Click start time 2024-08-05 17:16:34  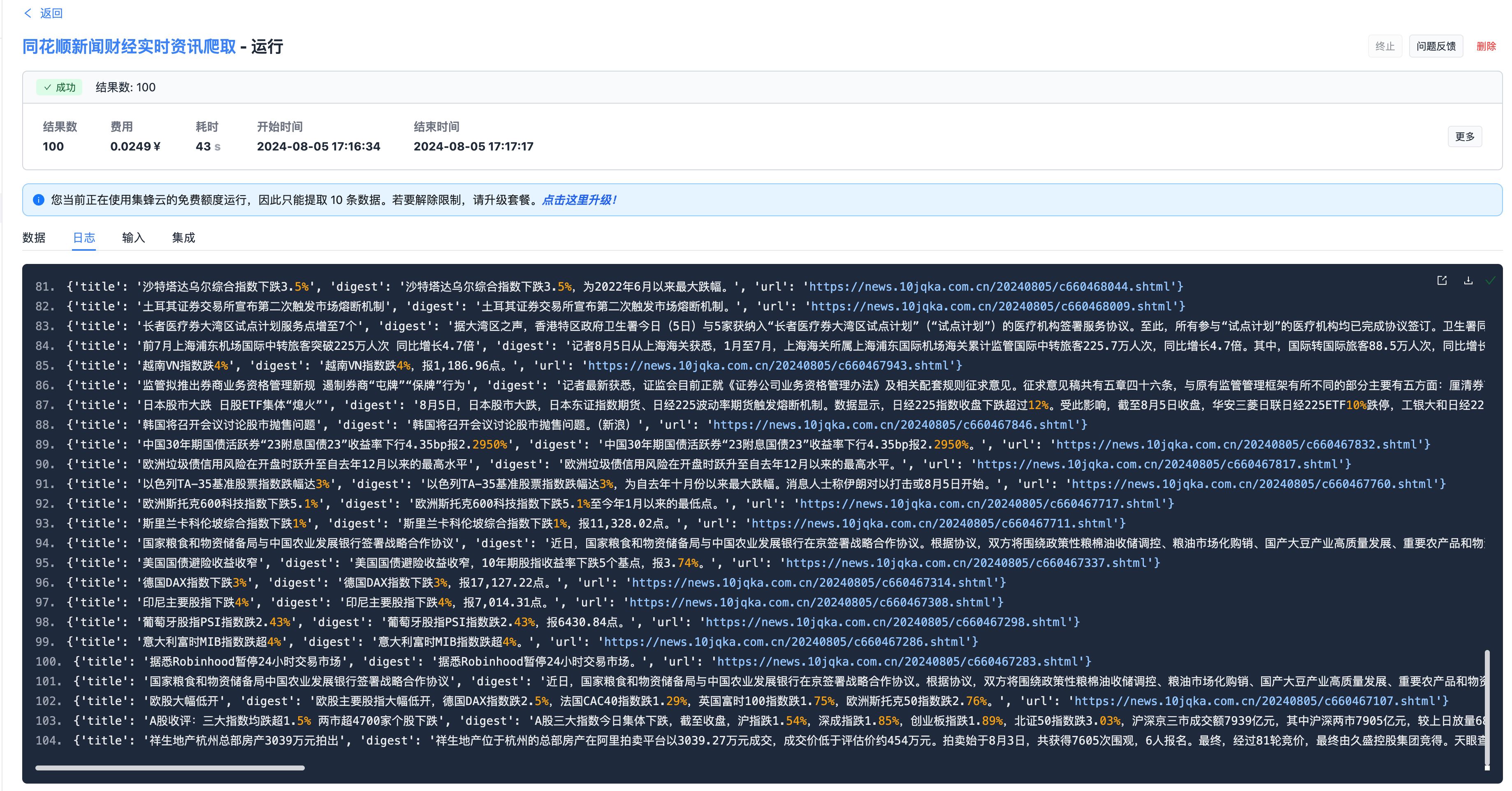click(x=319, y=146)
